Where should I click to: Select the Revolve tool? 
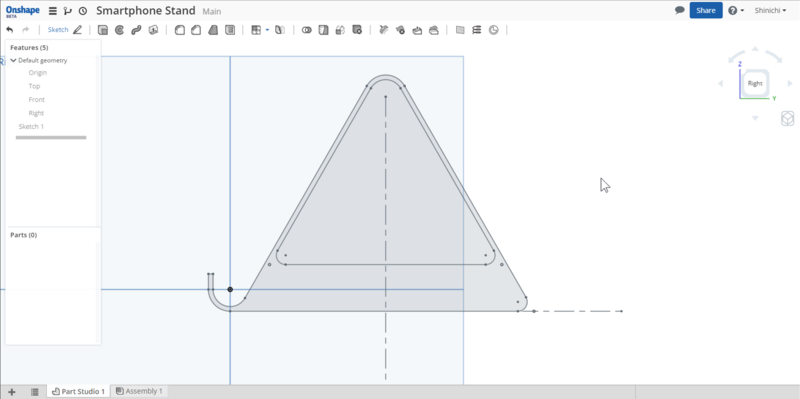point(119,30)
